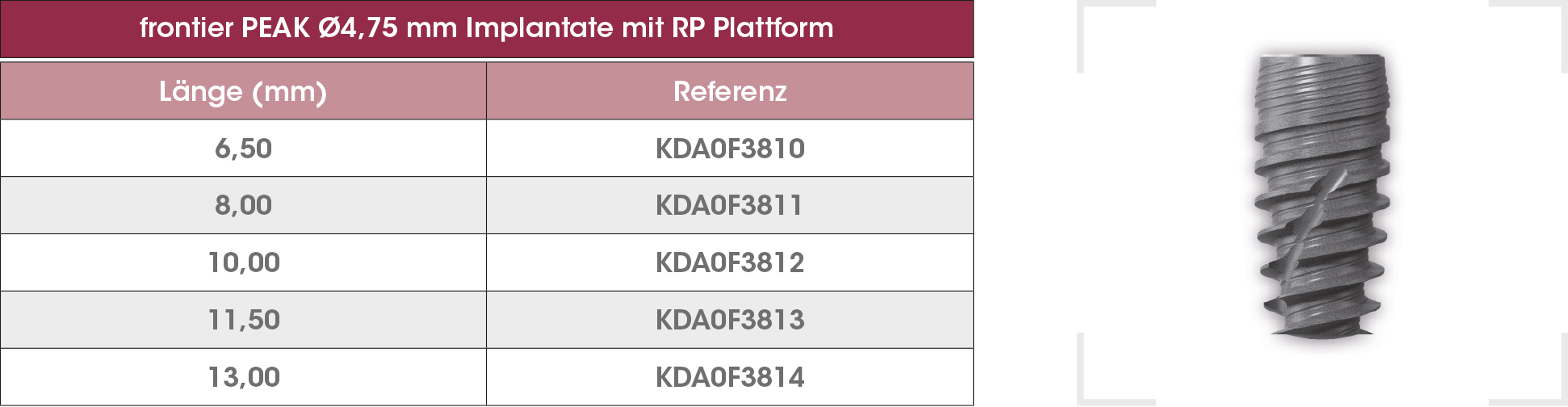Click reference KDA0F3810

coord(730,149)
